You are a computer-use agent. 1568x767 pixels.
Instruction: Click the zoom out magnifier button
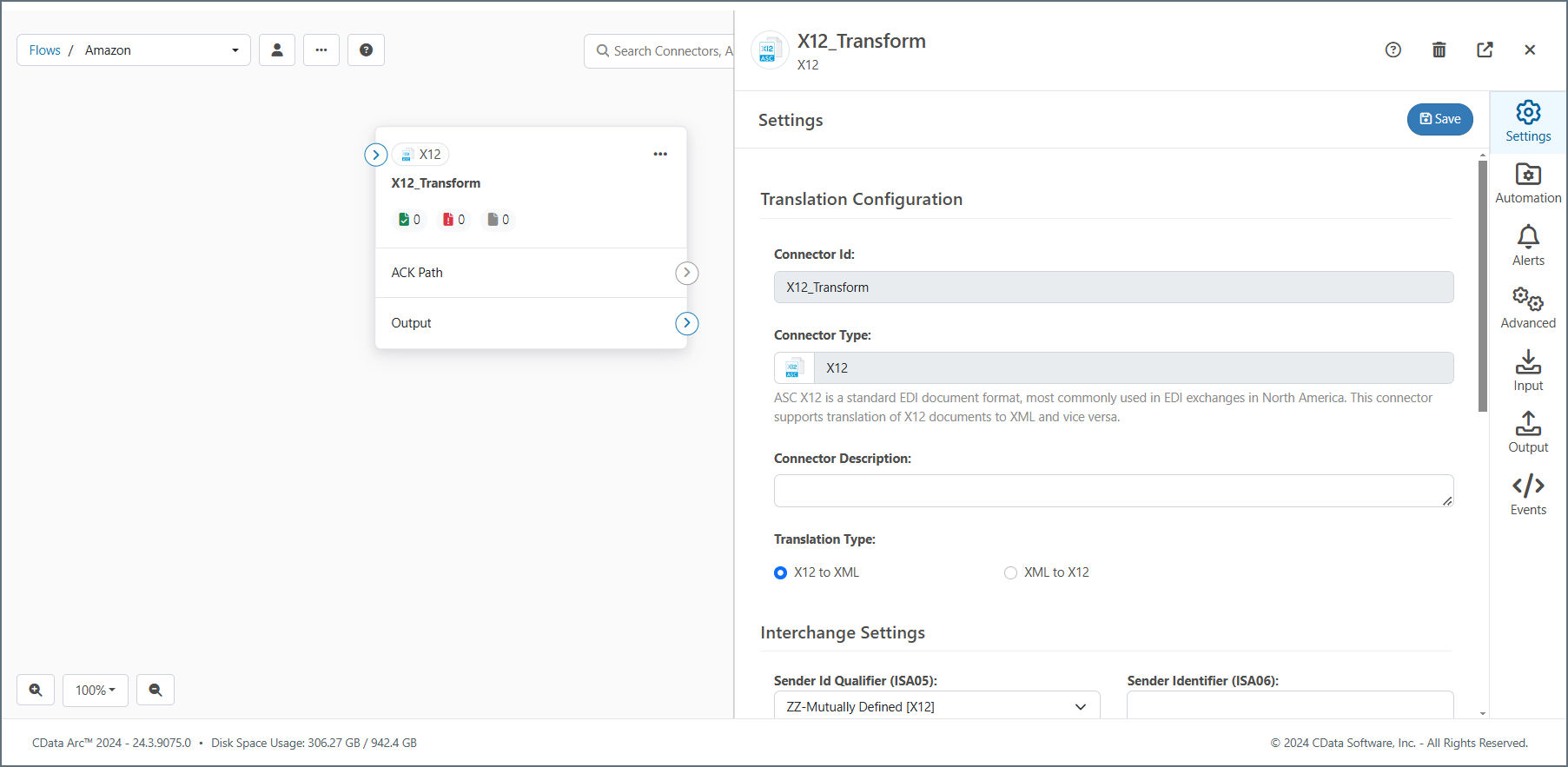155,690
